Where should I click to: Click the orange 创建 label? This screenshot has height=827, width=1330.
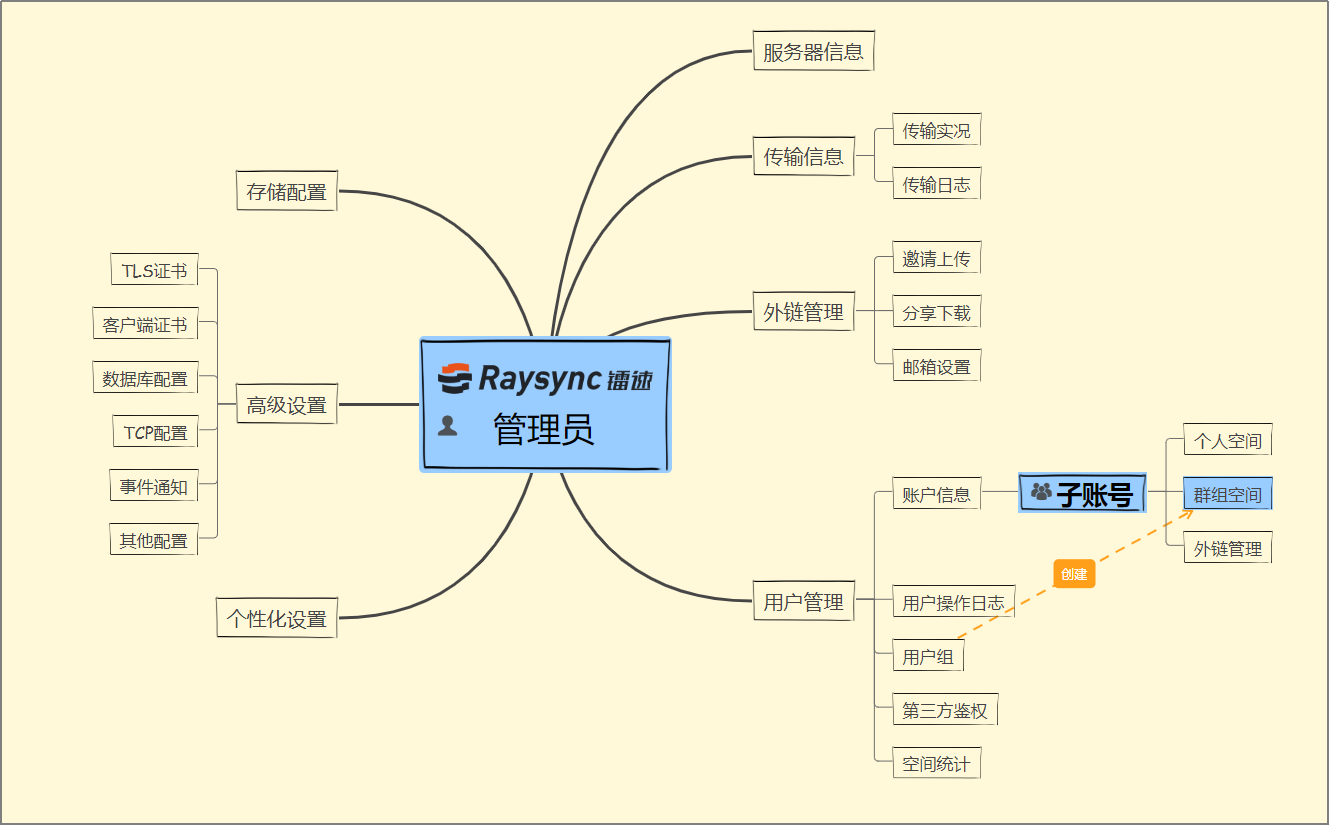[1074, 574]
